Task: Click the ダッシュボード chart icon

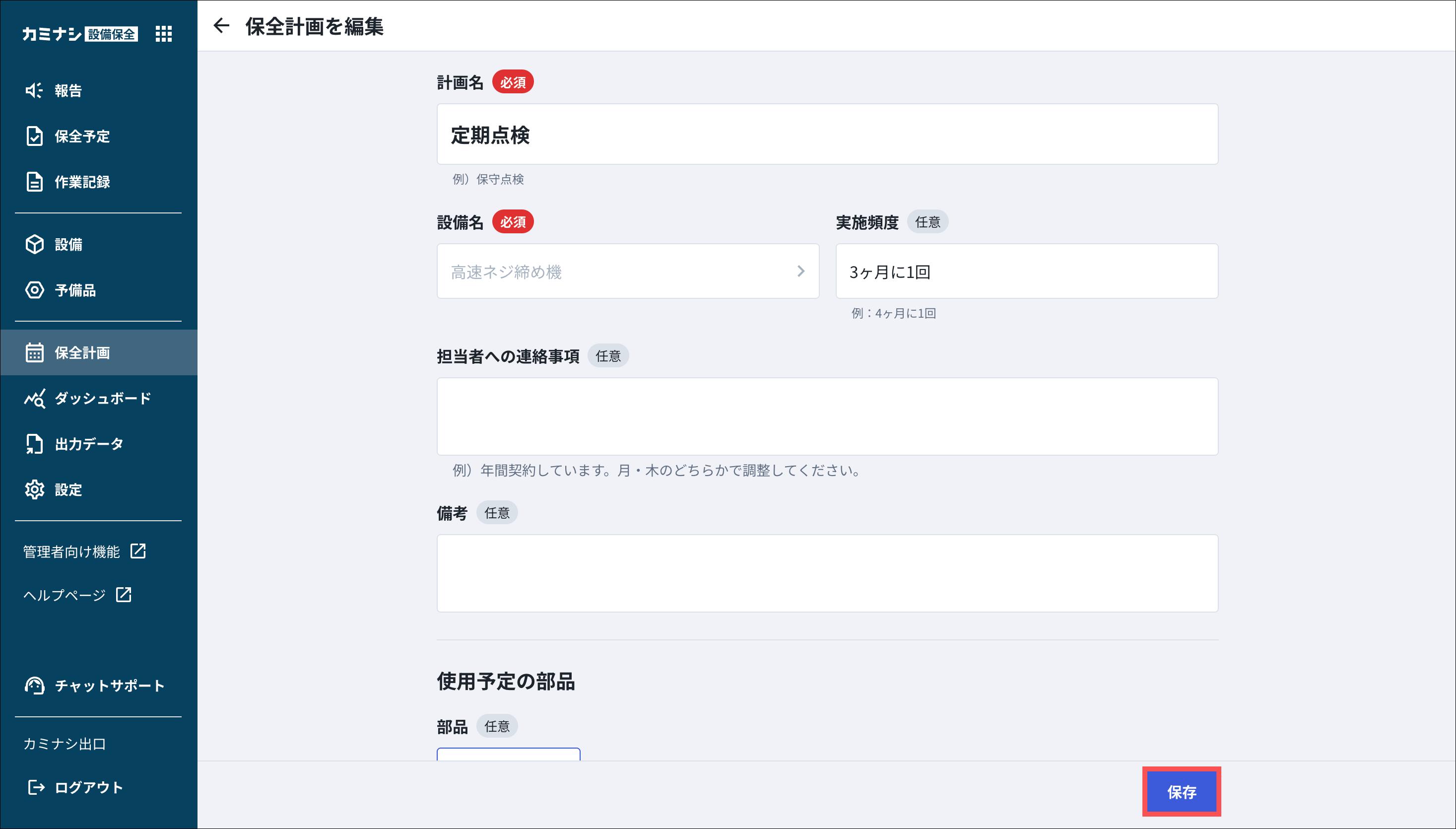Action: (34, 398)
